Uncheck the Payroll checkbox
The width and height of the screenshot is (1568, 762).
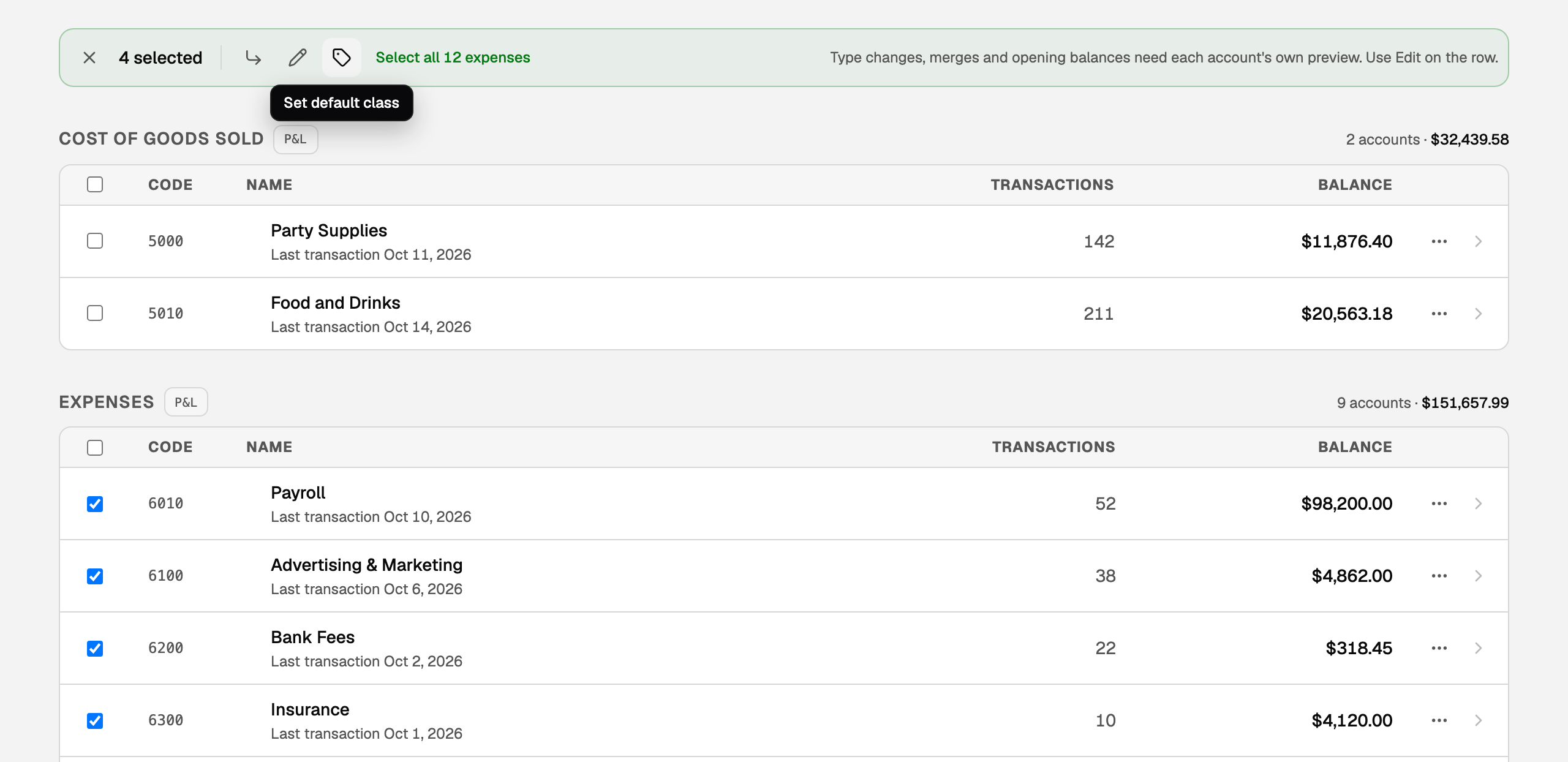pyautogui.click(x=95, y=504)
